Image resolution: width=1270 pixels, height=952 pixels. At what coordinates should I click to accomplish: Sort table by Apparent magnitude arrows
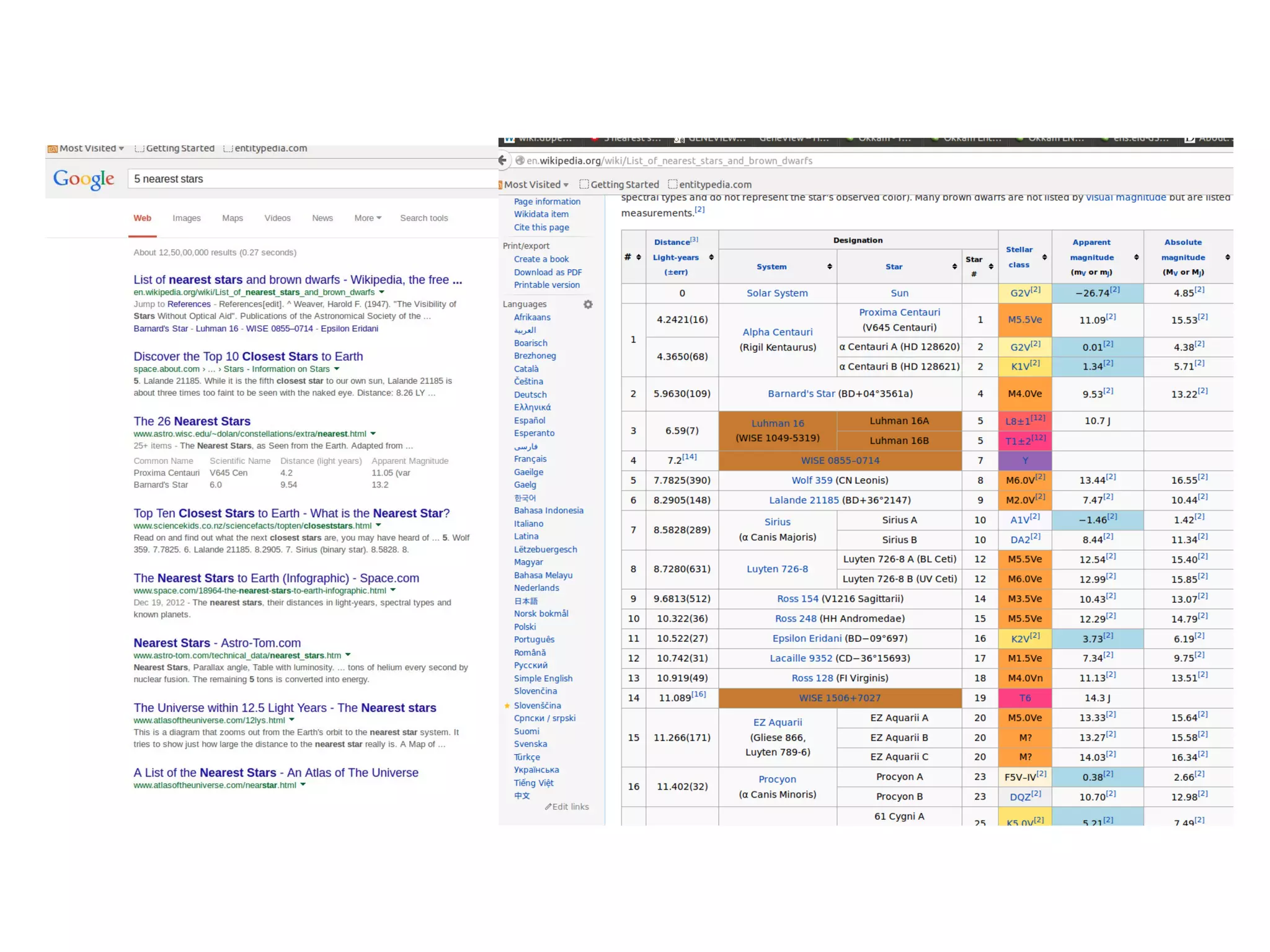pyautogui.click(x=1135, y=257)
